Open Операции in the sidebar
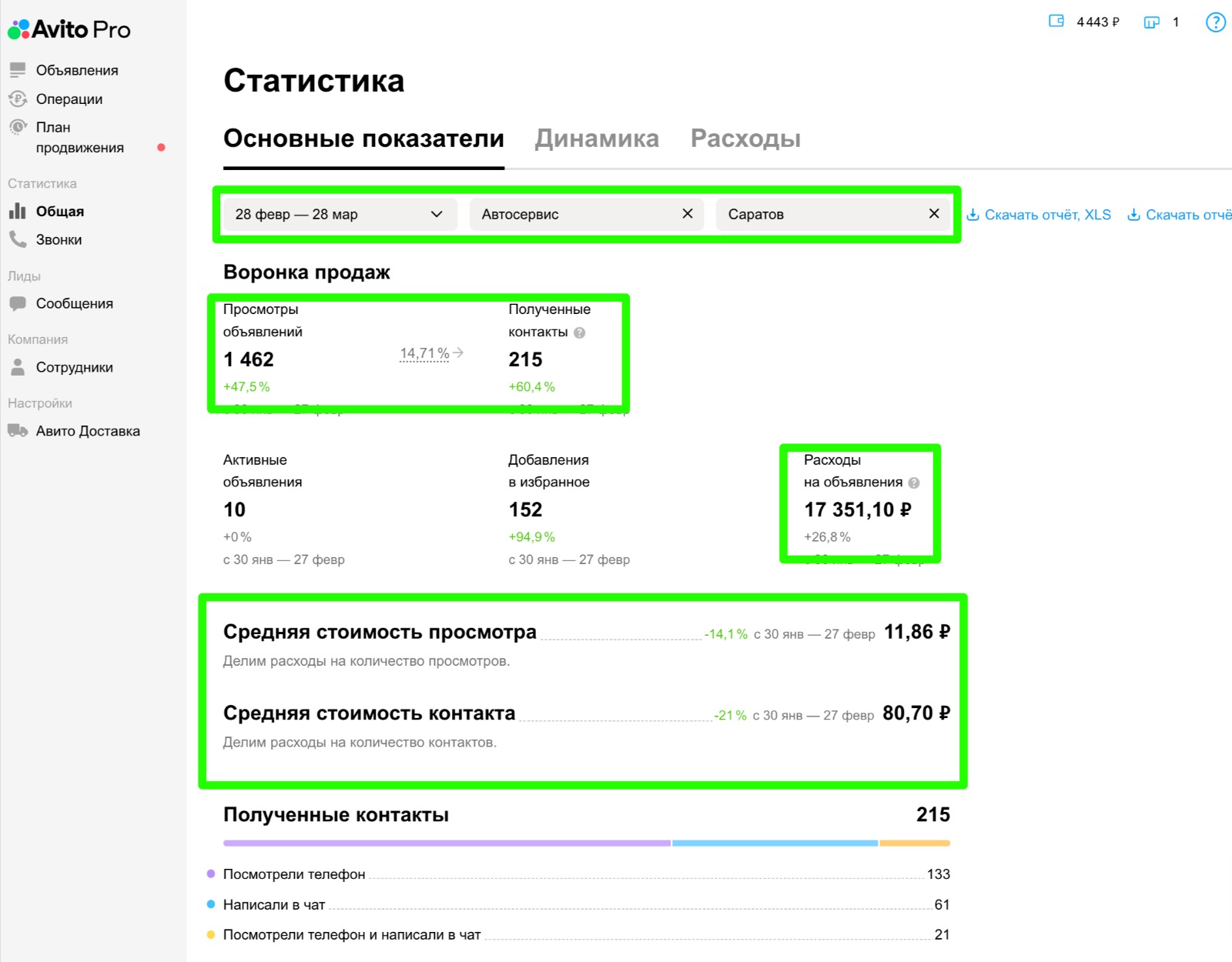 pos(69,99)
